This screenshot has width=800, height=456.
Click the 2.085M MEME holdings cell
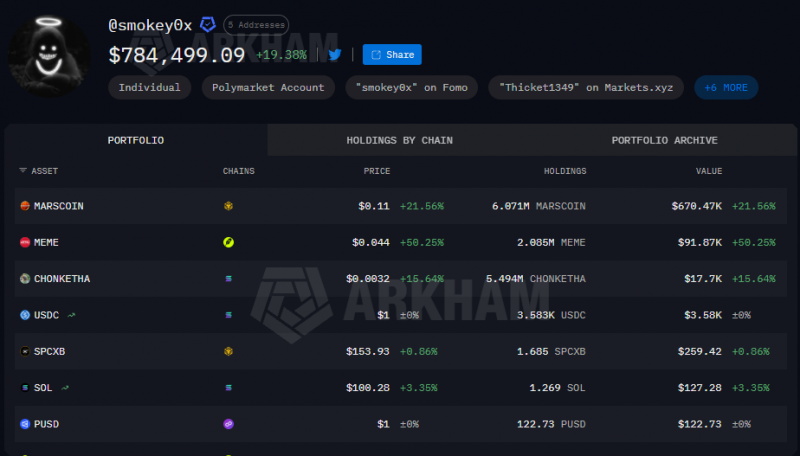coord(551,242)
